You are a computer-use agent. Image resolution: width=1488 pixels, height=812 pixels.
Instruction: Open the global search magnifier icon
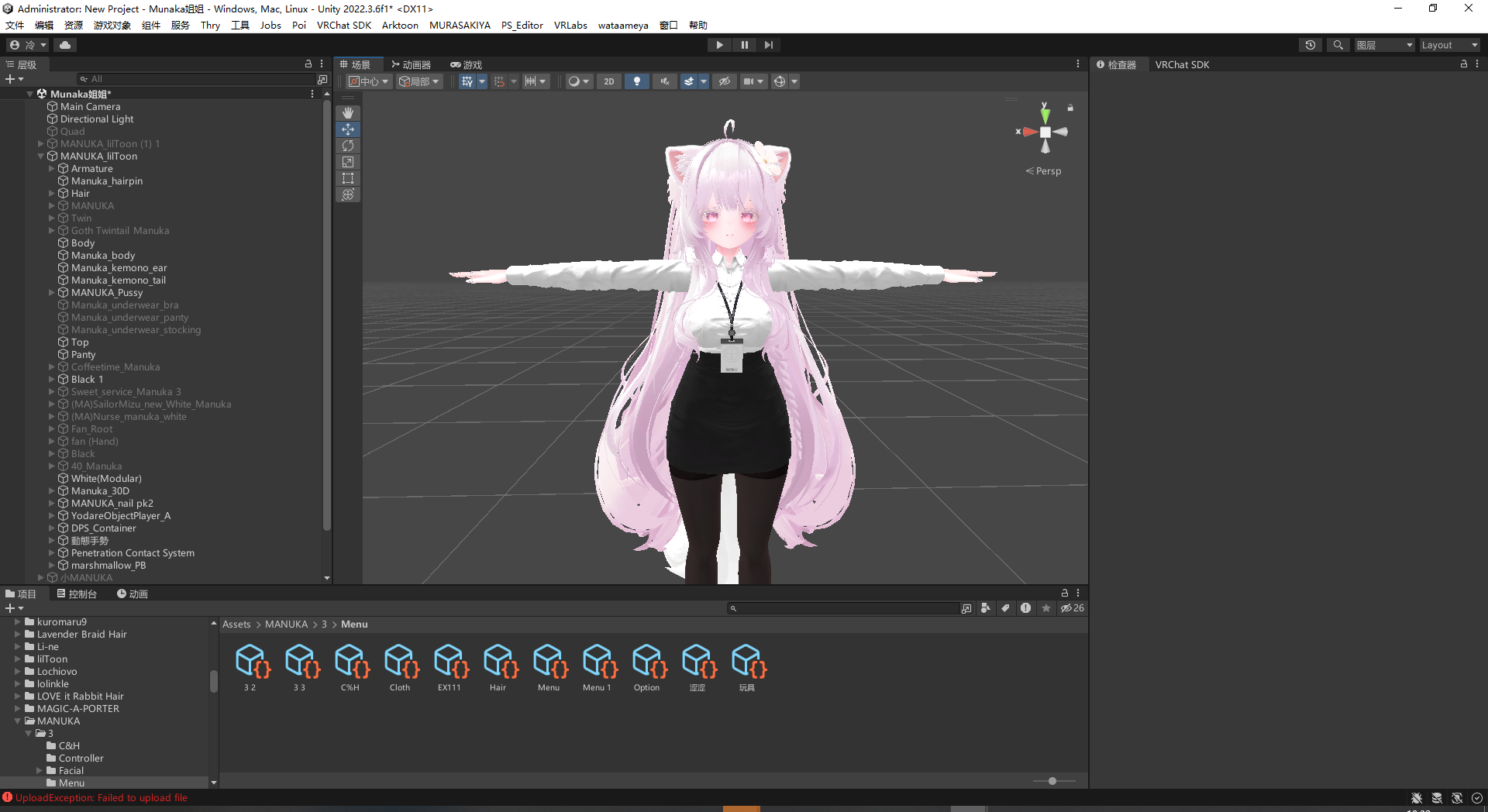click(1338, 45)
